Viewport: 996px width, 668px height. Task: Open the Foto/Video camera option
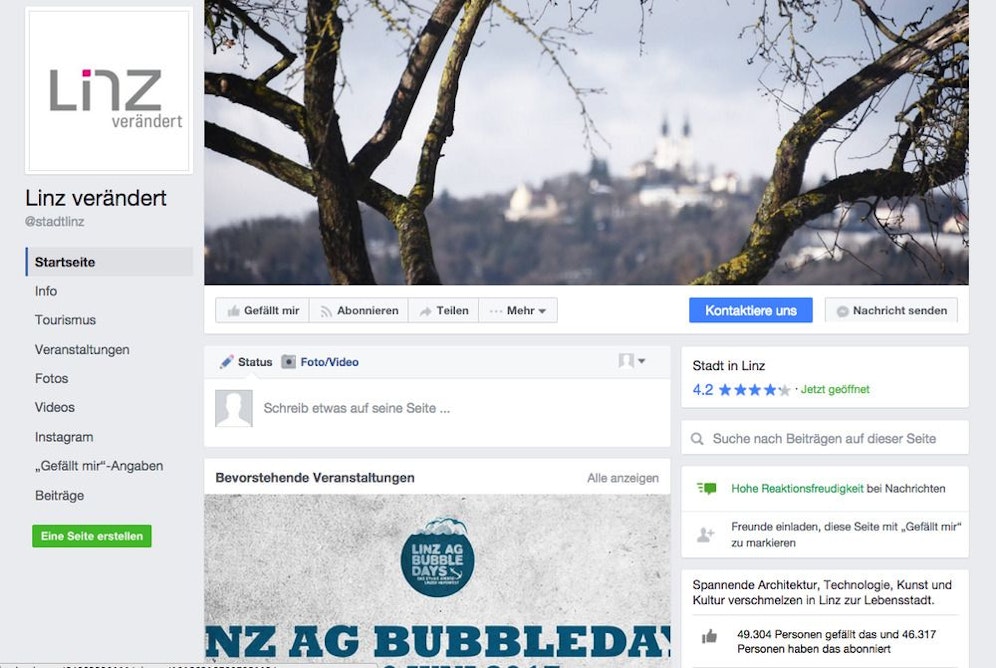click(320, 362)
